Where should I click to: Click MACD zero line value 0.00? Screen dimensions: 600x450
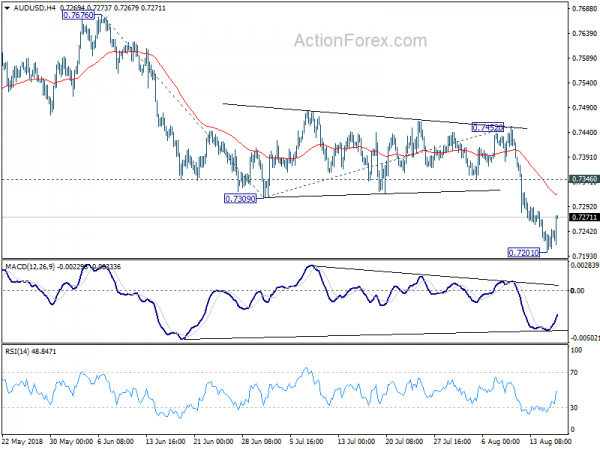click(577, 291)
